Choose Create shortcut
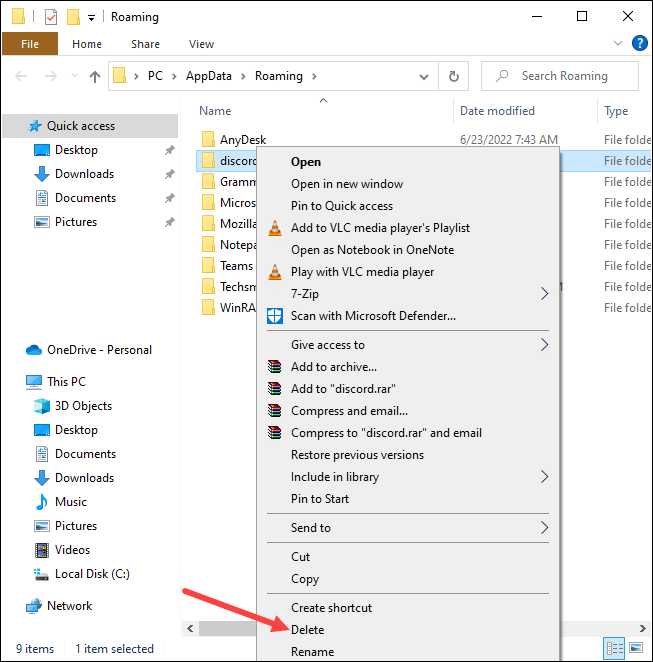 (331, 608)
